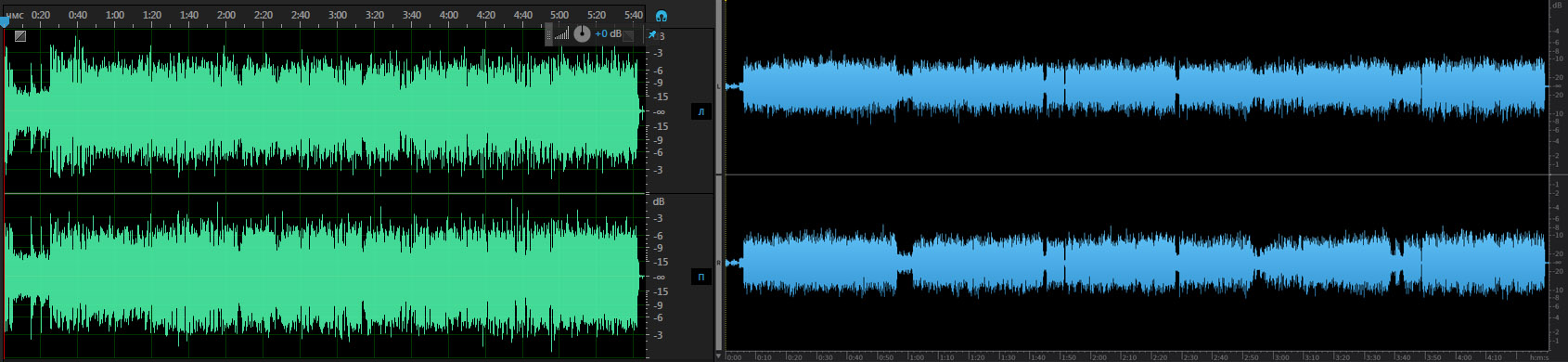Click the small triangle at the bottom ruler start

719,356
